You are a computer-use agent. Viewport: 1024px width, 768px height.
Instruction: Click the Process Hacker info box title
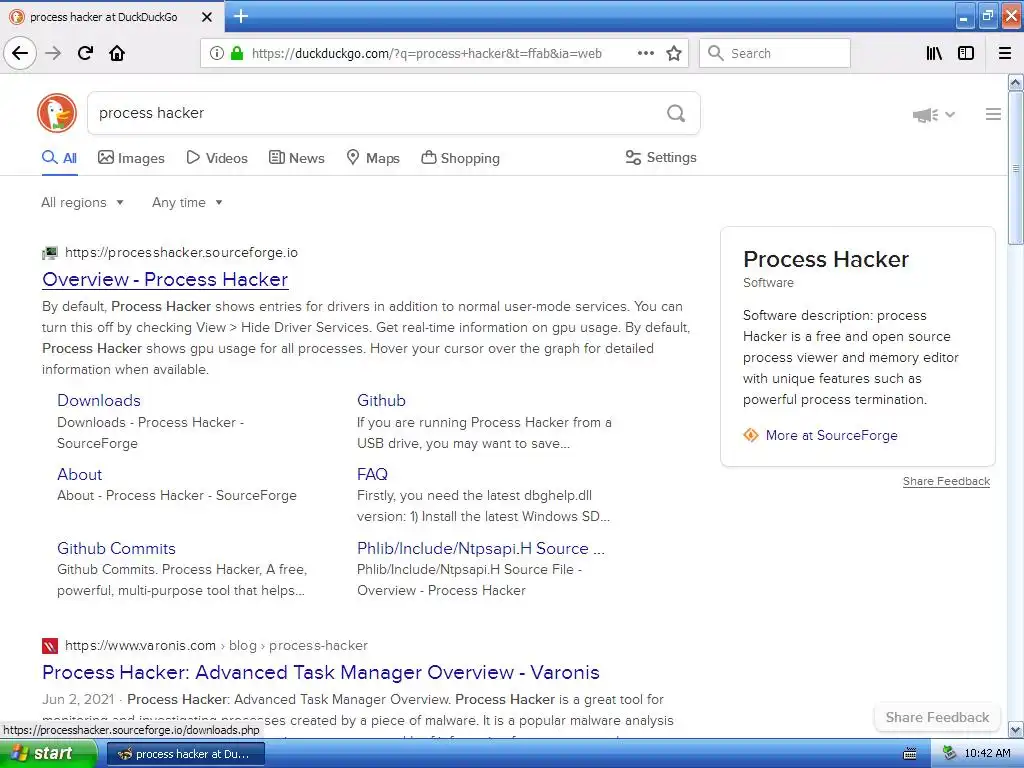(x=825, y=259)
